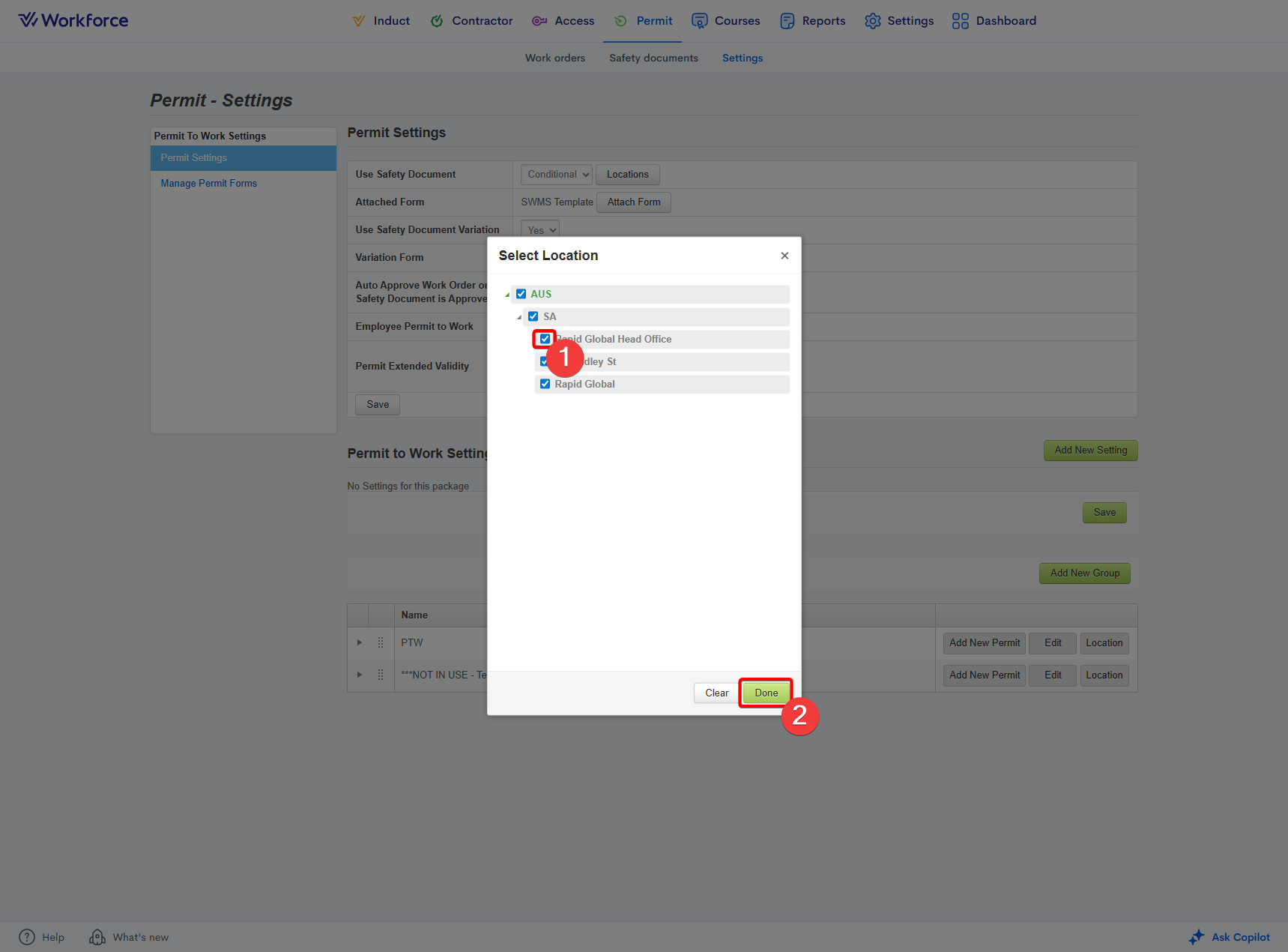Screen dimensions: 1288x952
Task: Open the Dashboard grid icon
Action: tap(960, 21)
